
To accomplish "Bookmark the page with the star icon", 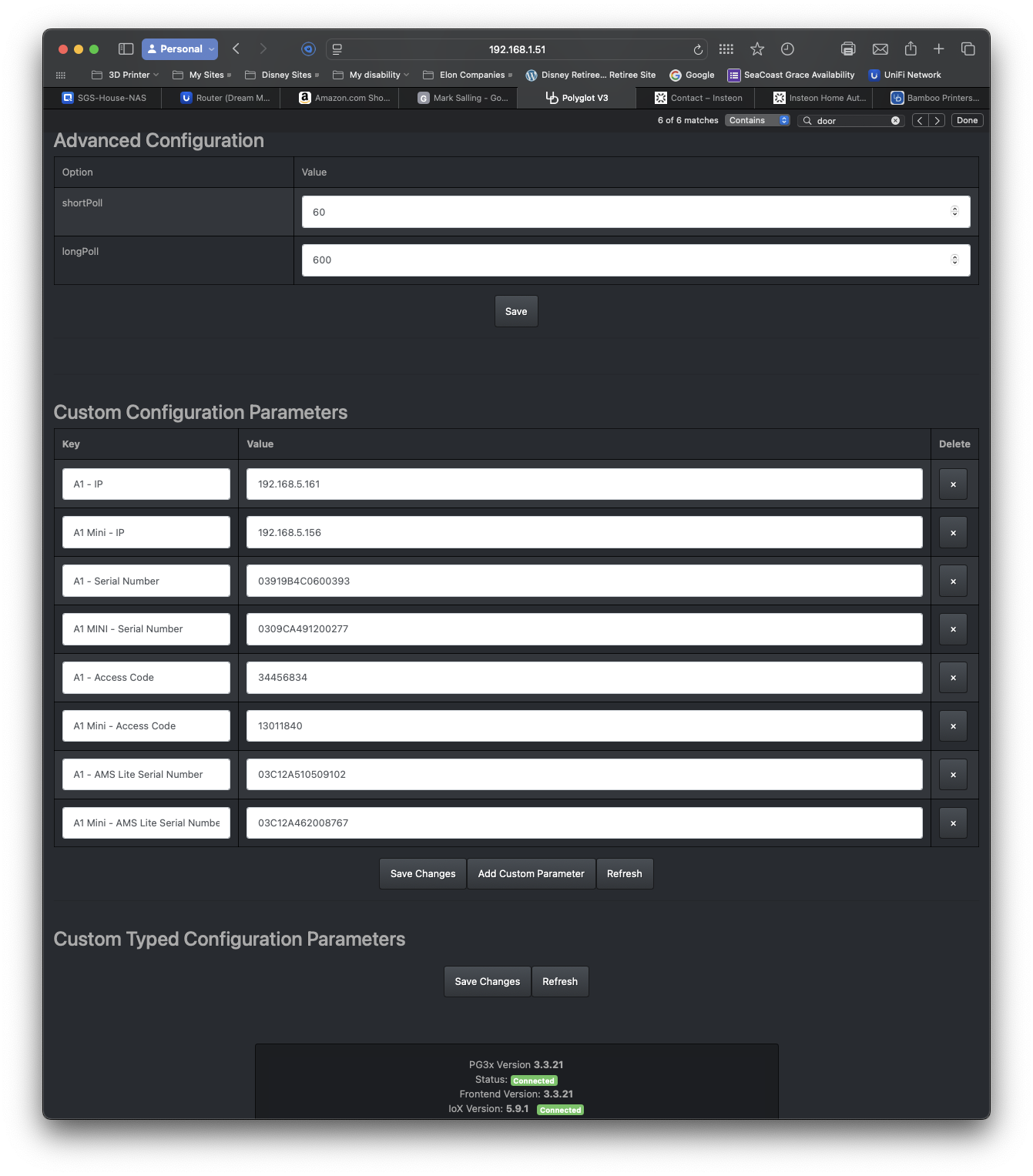I will pyautogui.click(x=757, y=49).
